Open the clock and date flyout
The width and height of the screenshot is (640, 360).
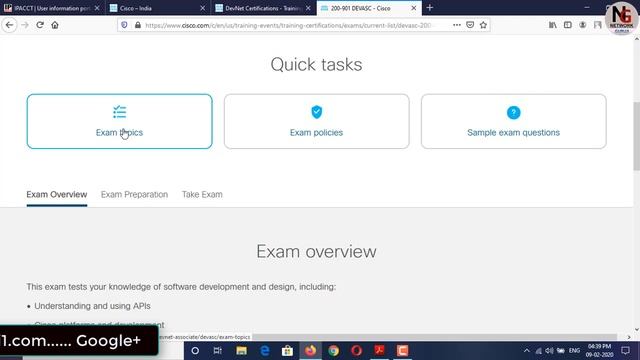600,351
